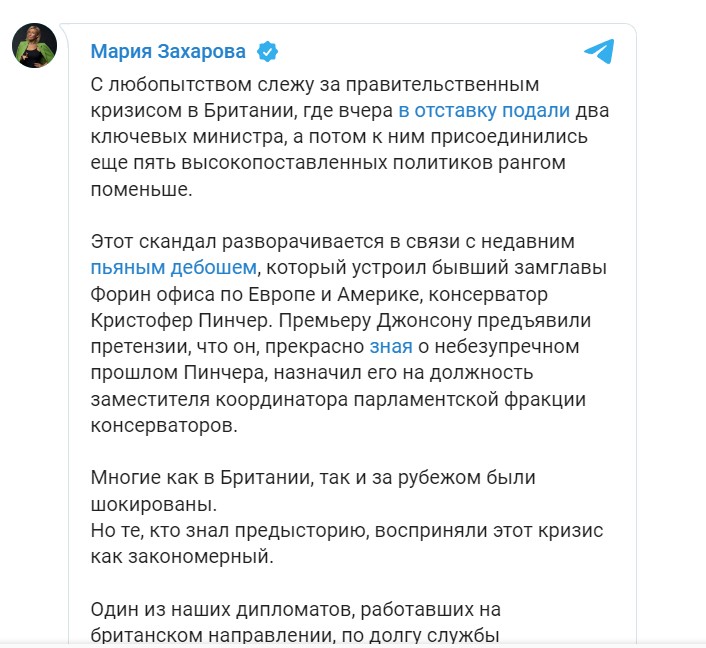The image size is (706, 648).
Task: Click the blue verified checkmark badge
Action: click(x=267, y=51)
